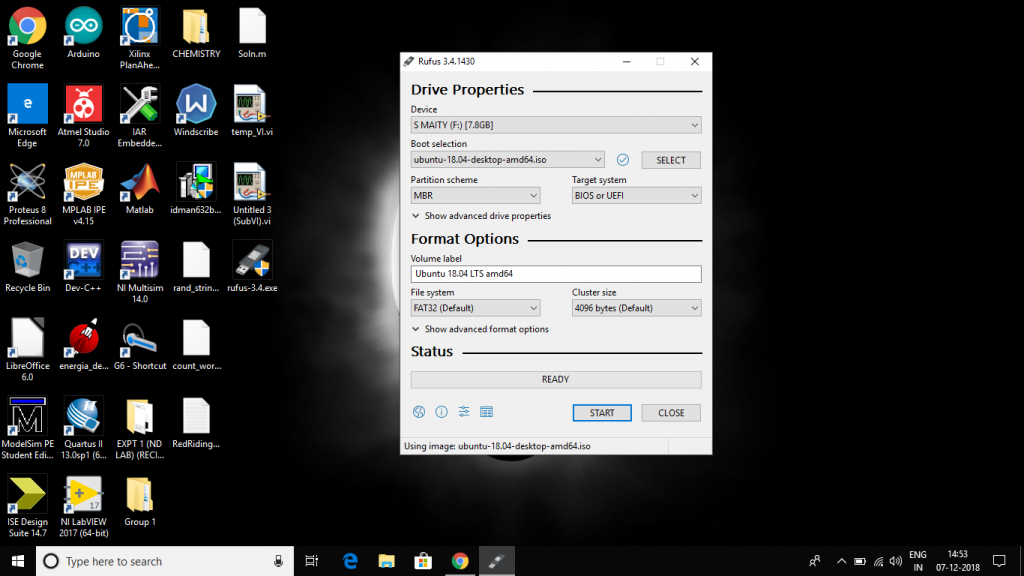
Task: Open the Partition scheme MBR dropdown
Action: point(475,196)
